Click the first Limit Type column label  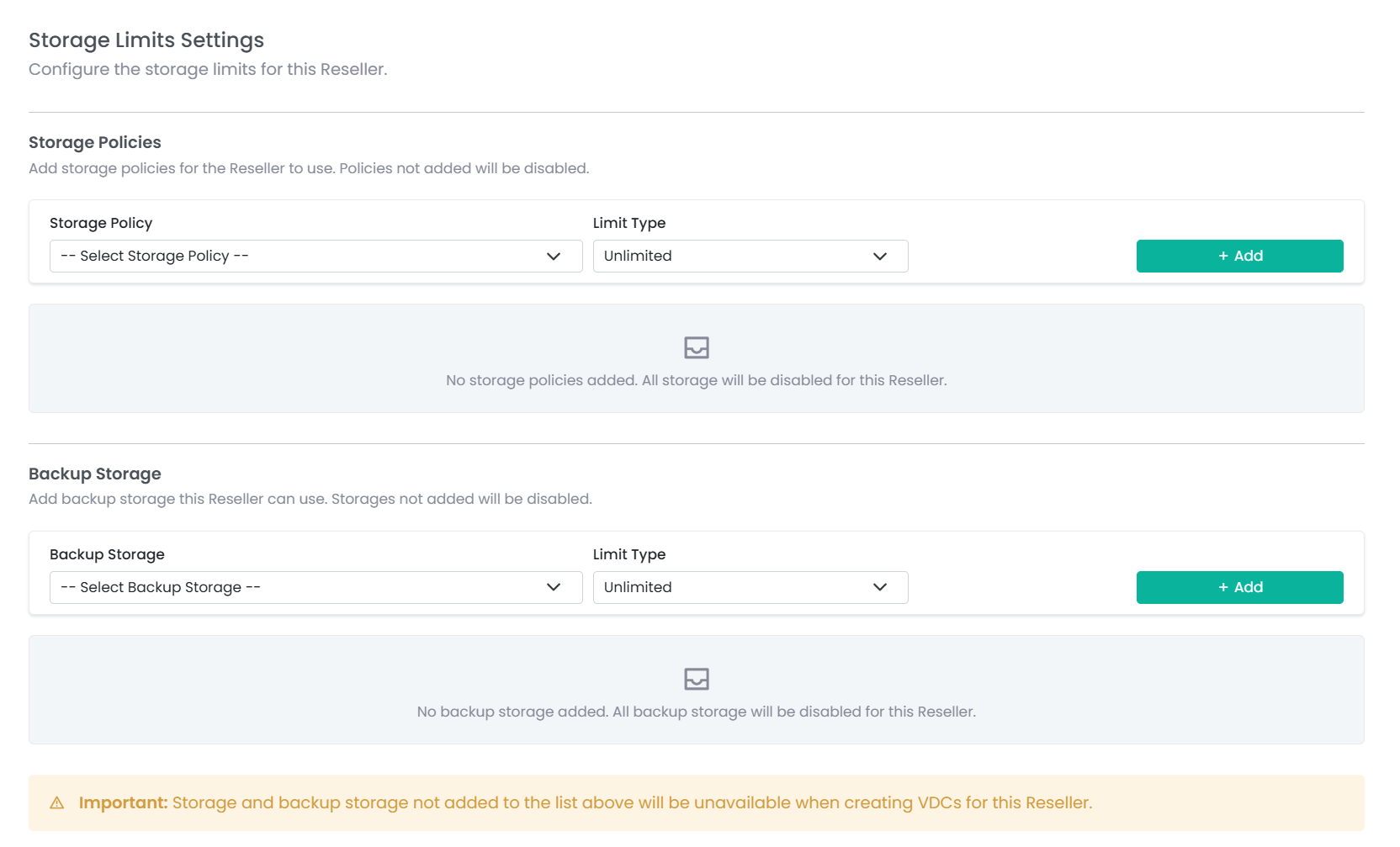(x=628, y=223)
